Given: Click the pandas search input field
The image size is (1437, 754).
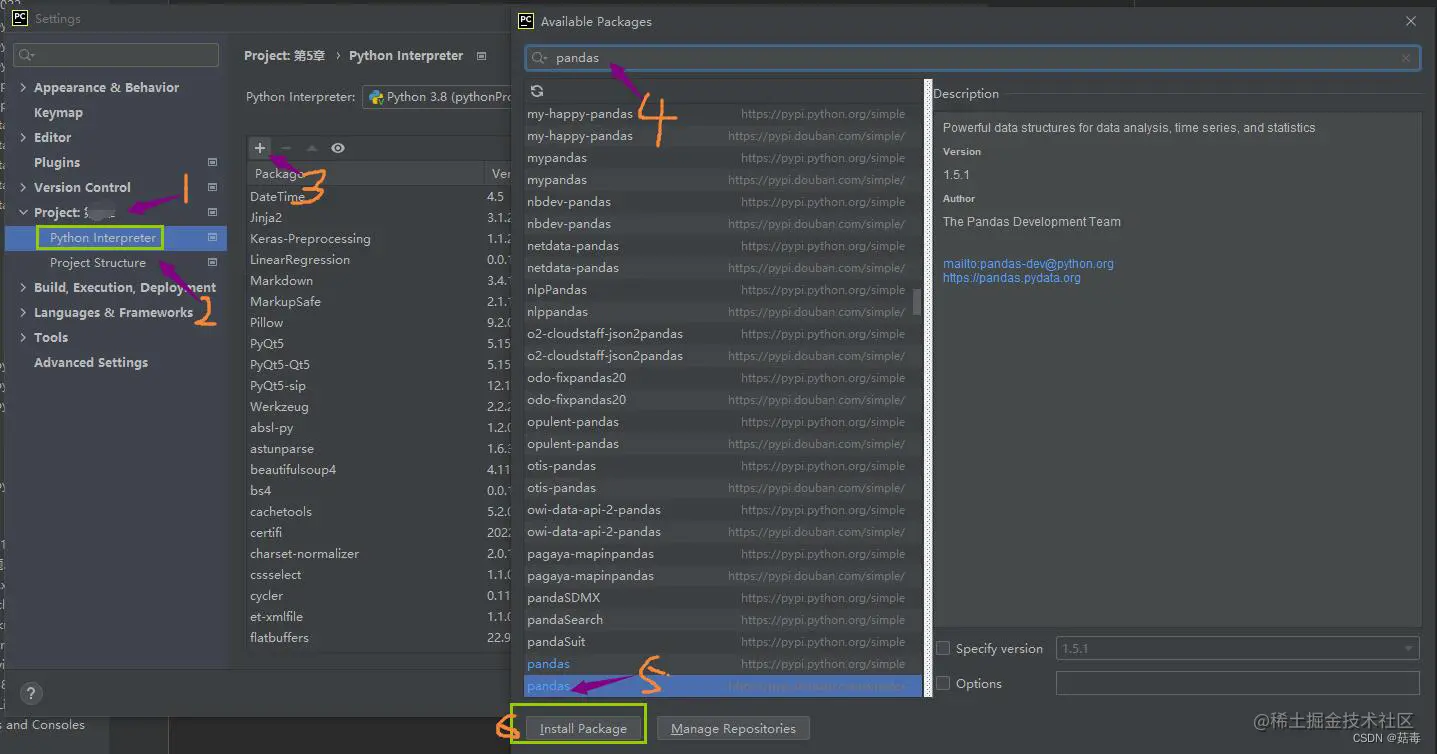Looking at the screenshot, I should 973,58.
